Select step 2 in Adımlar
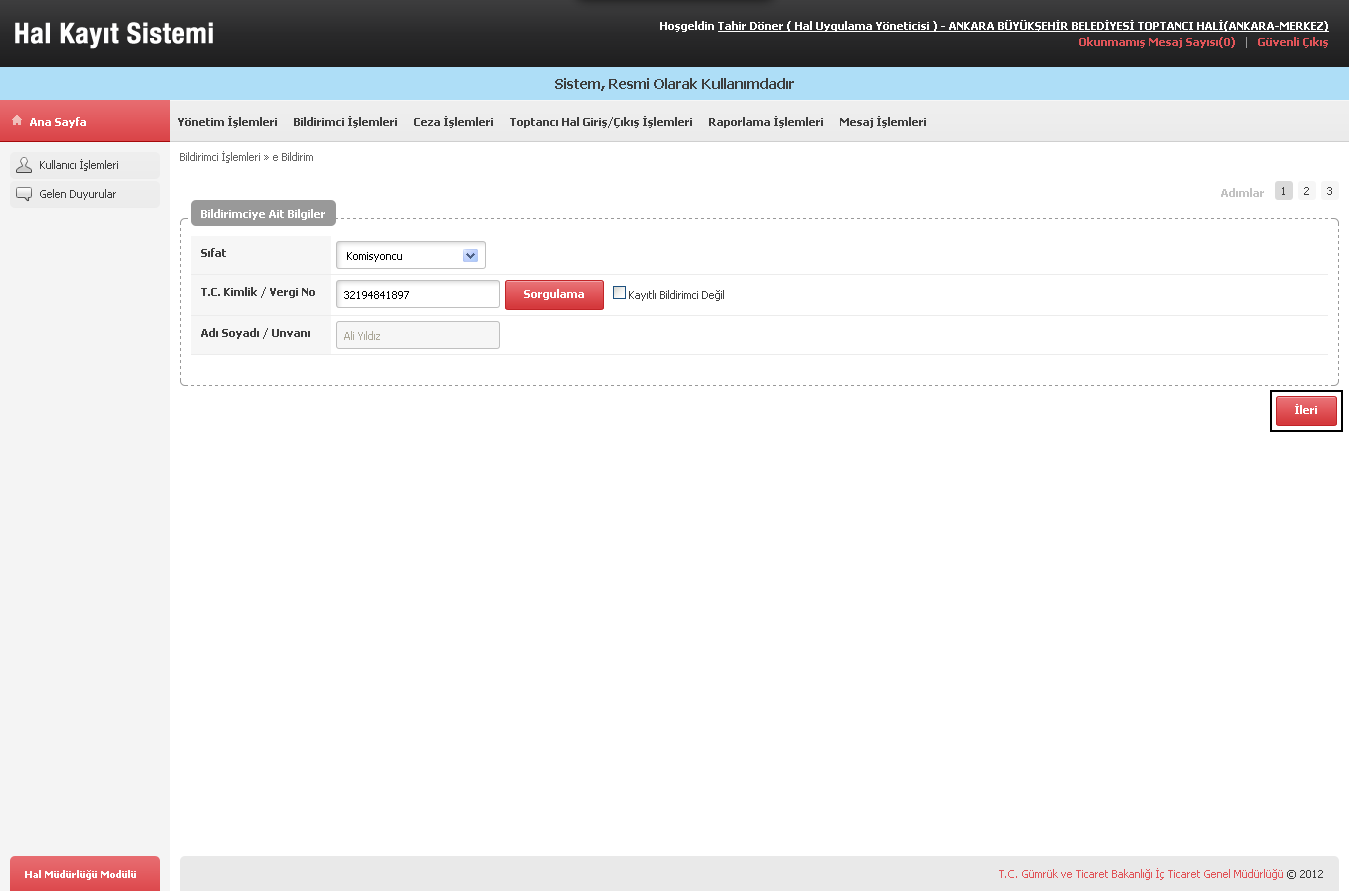Viewport: 1349px width, 891px height. (x=1306, y=191)
